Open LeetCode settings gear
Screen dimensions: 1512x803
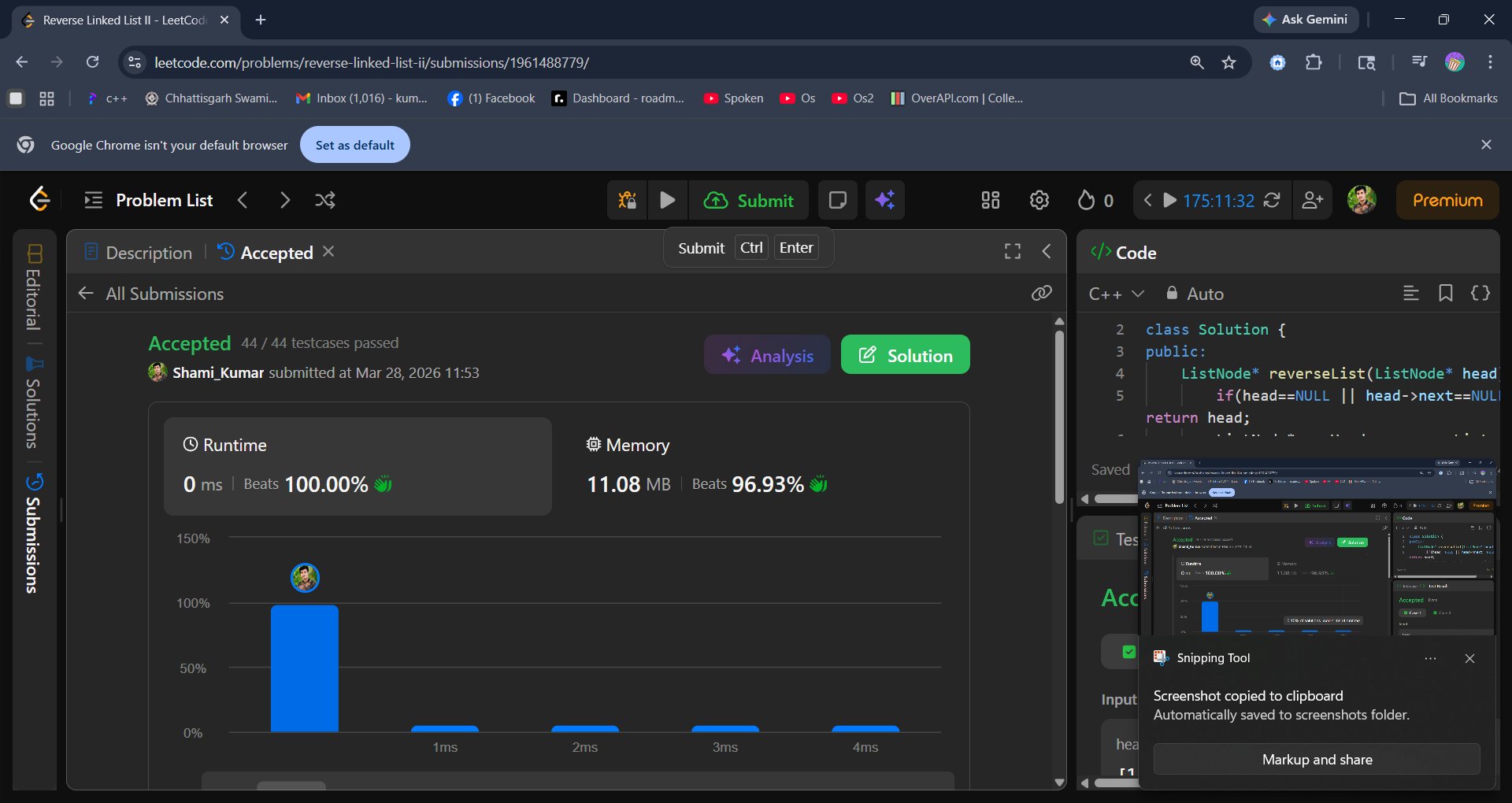1039,200
